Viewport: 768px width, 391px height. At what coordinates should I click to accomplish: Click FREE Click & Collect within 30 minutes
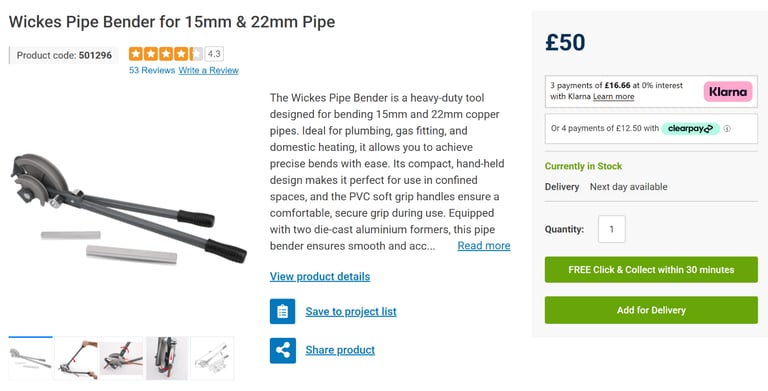[651, 269]
